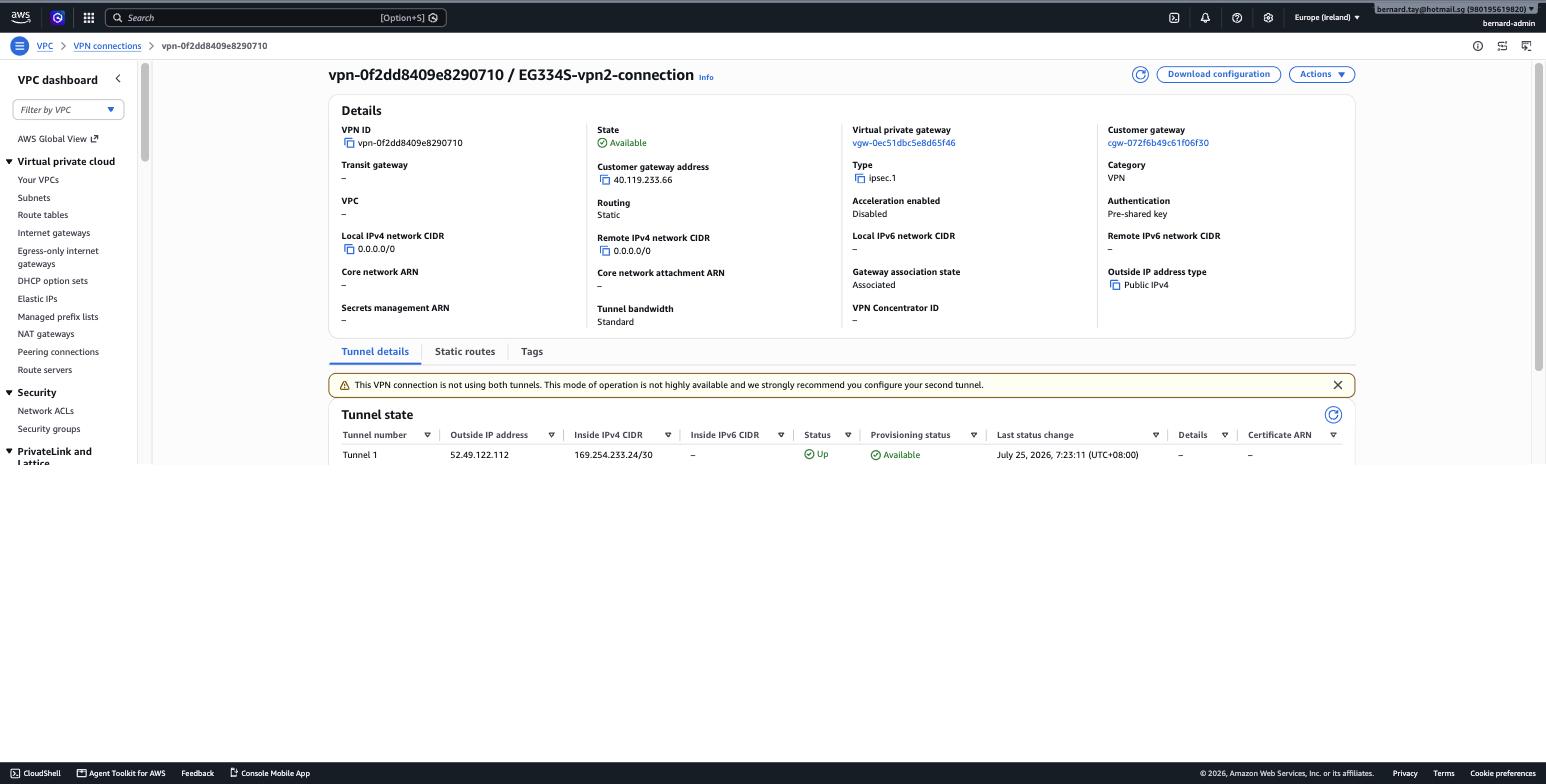The height and width of the screenshot is (784, 1546).
Task: Open the settings gear in the top bar
Action: pyautogui.click(x=1268, y=18)
